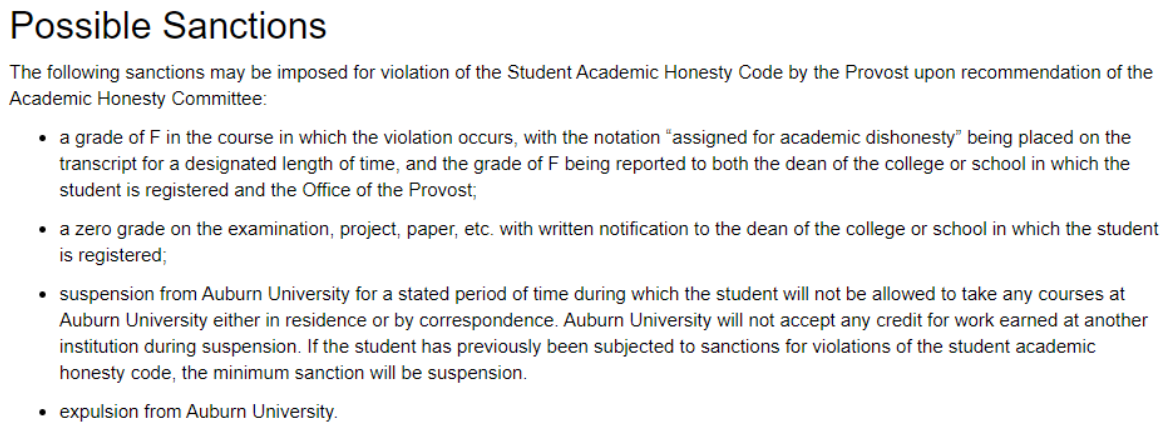Viewport: 1174px width, 432px height.
Task: Click the third bullet point marker
Action: [x=43, y=295]
